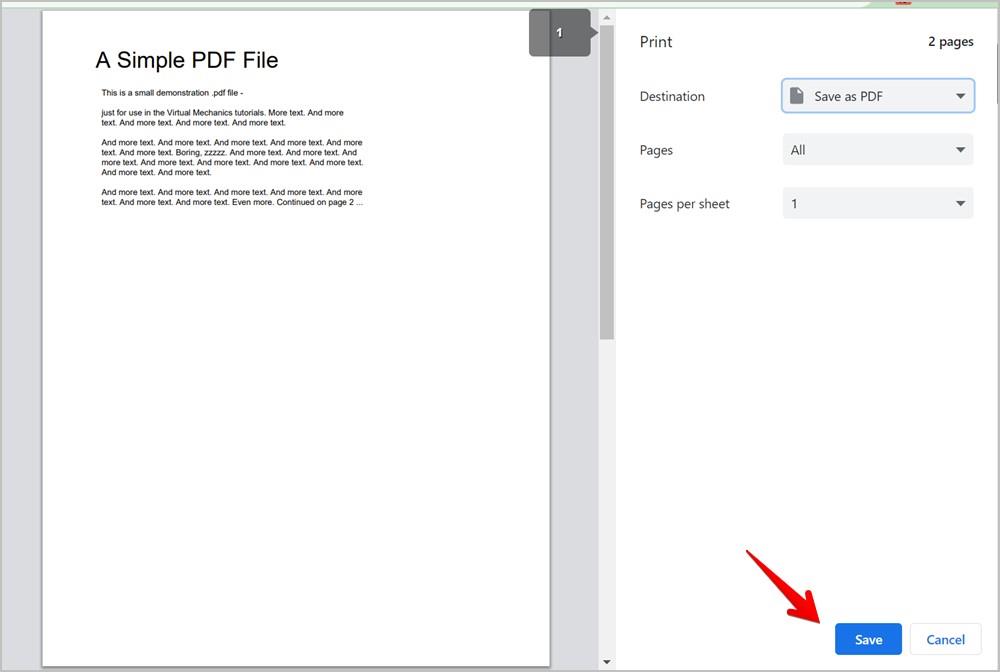Click the 'Print' dialog title

[x=656, y=42]
